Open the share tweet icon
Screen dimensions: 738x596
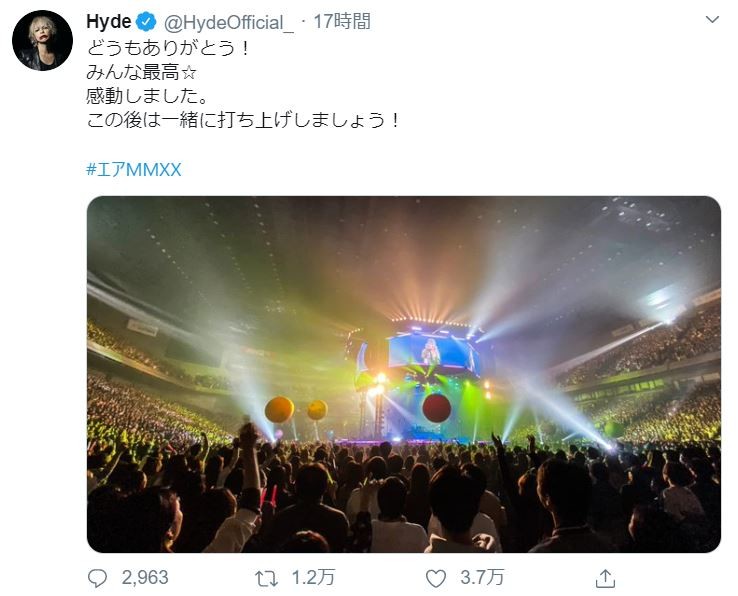[603, 577]
